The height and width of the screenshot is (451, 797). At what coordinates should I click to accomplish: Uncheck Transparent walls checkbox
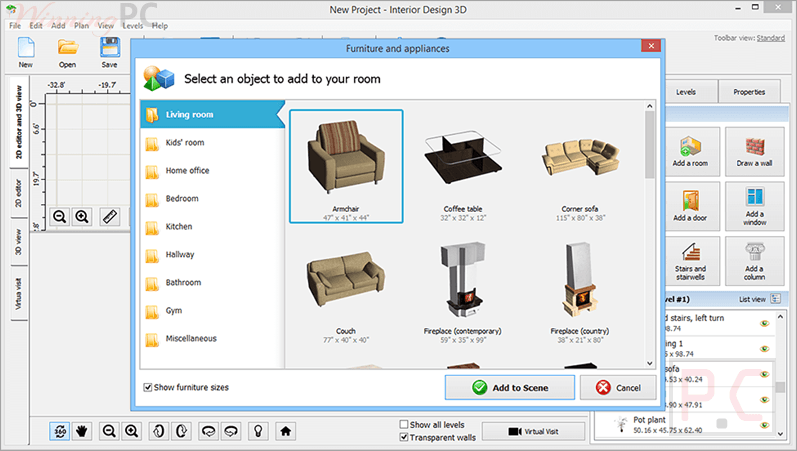(404, 437)
